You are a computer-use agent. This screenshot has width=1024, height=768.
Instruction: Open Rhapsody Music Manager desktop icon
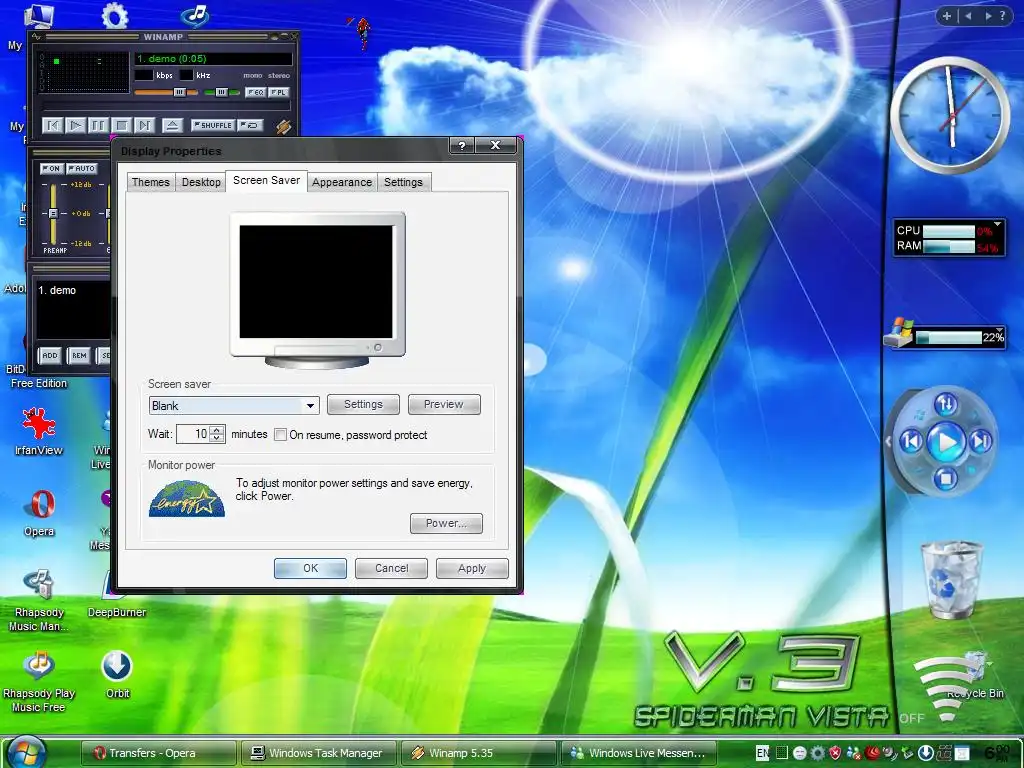coord(39,600)
